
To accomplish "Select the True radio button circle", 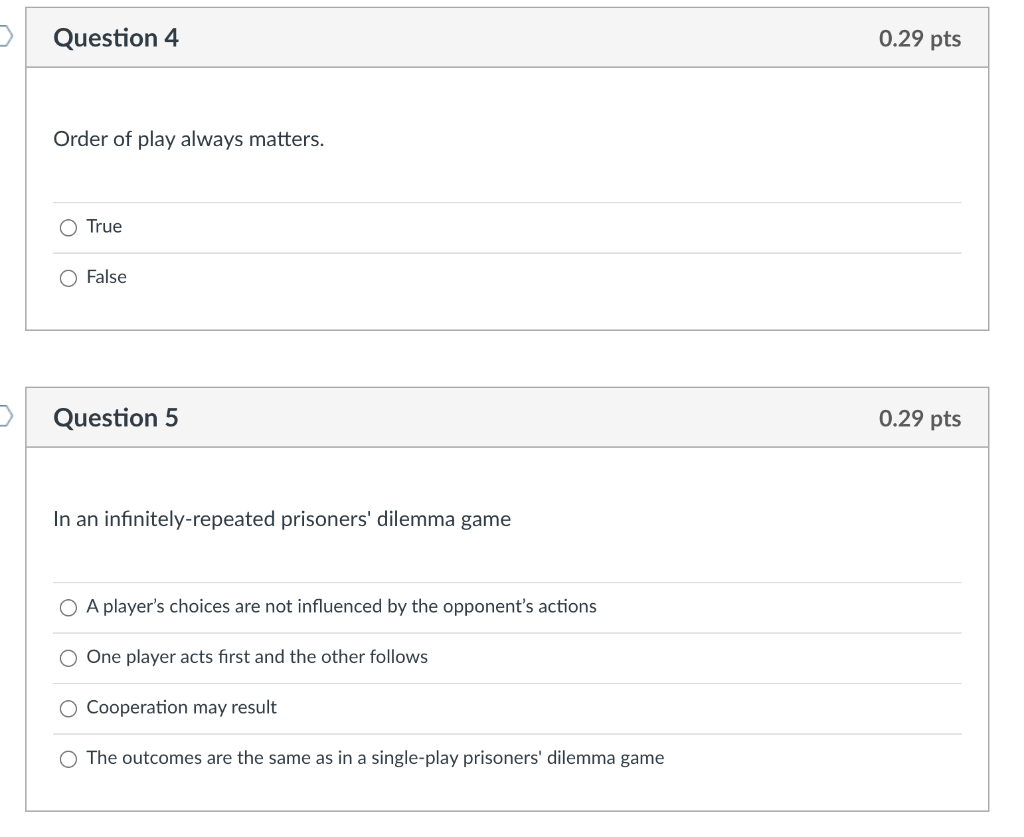I will tap(68, 228).
